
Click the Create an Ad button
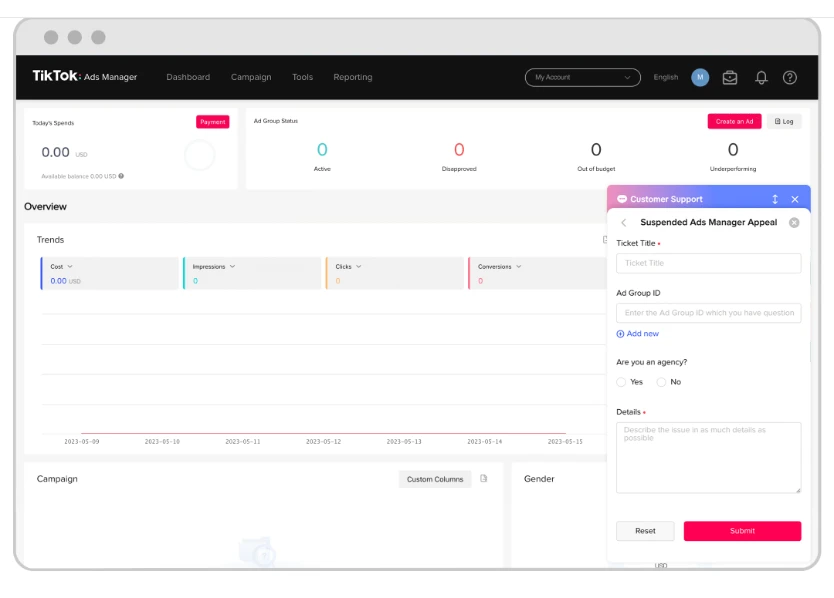[x=735, y=121]
